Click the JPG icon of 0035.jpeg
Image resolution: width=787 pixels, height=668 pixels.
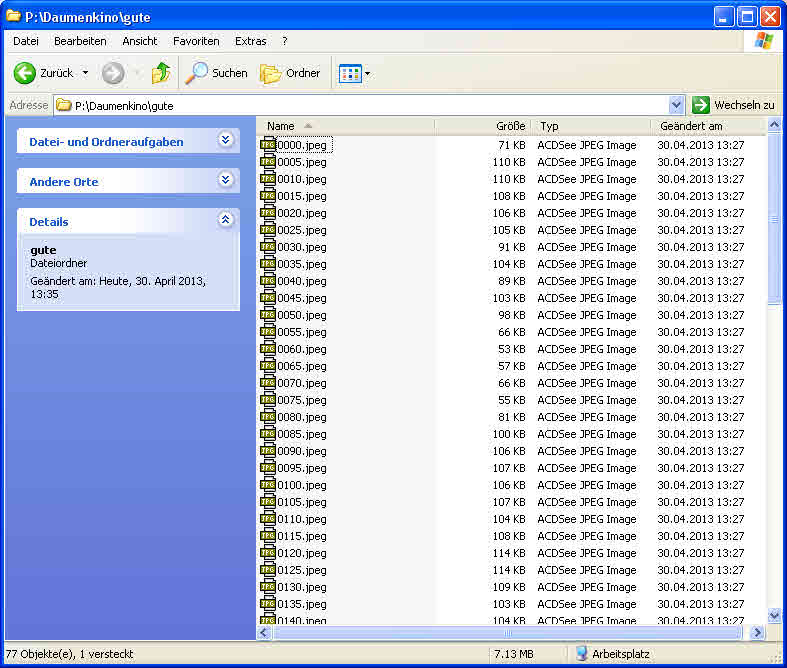[268, 263]
